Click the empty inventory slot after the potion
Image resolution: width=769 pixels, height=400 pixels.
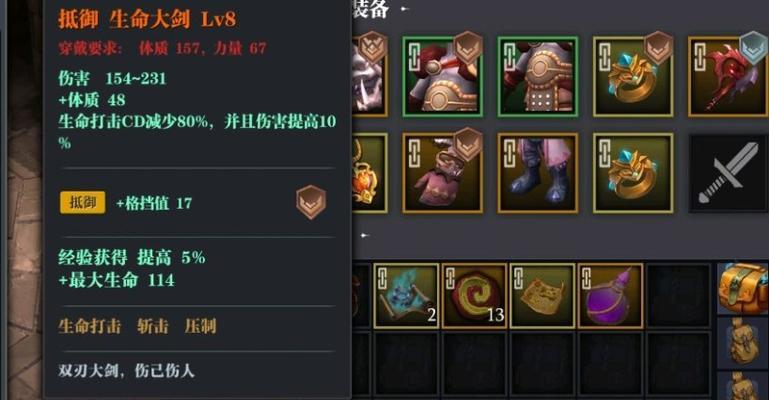(679, 296)
